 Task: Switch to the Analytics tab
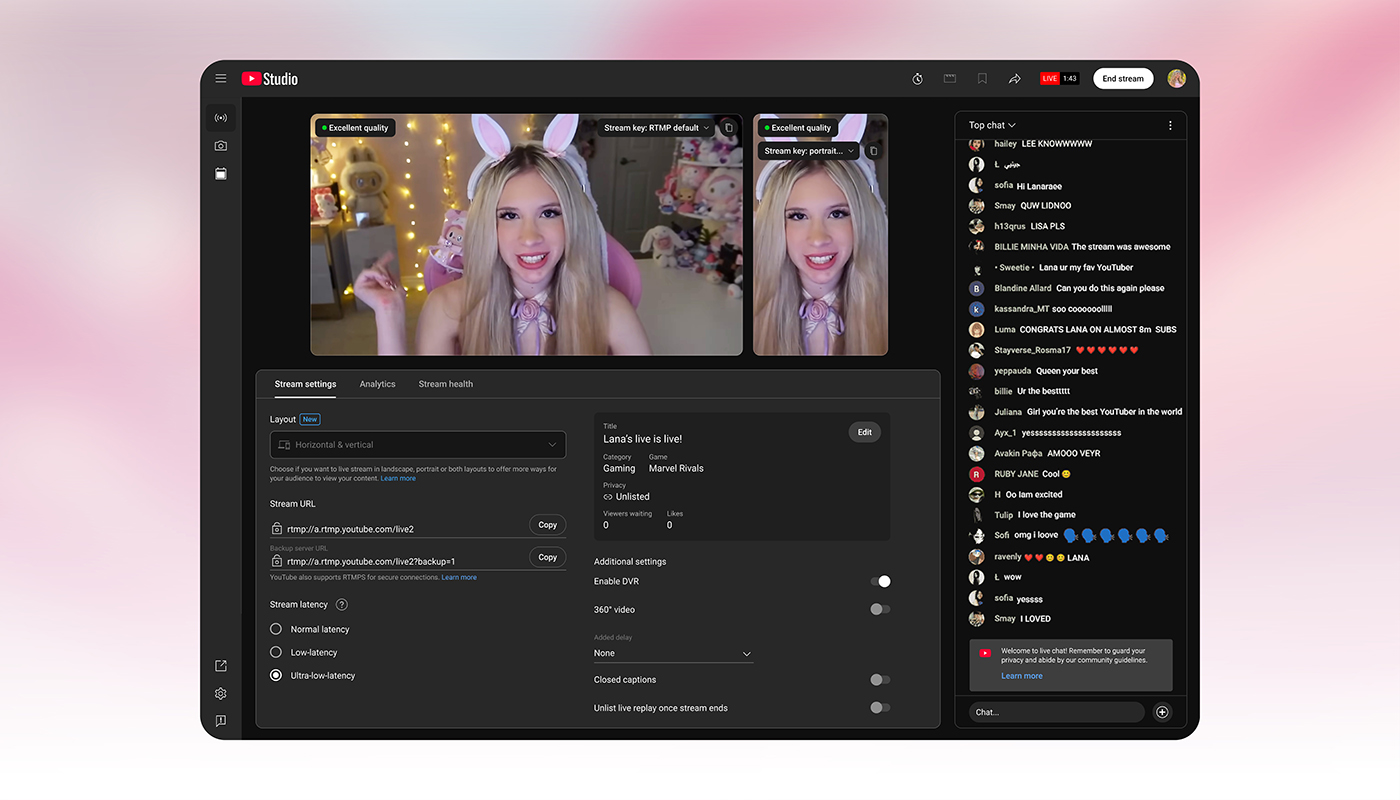pos(377,383)
